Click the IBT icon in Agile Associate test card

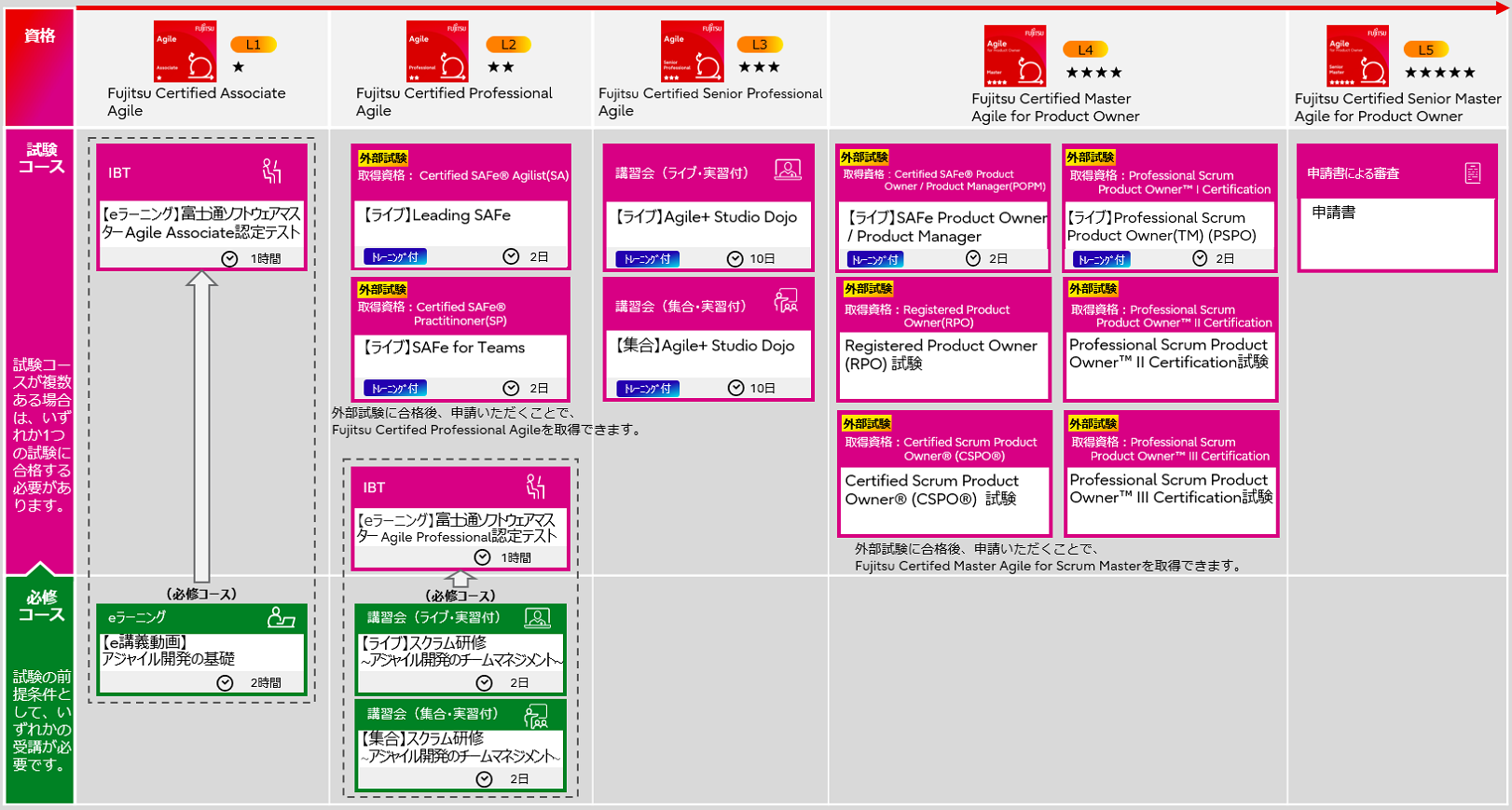[x=271, y=172]
